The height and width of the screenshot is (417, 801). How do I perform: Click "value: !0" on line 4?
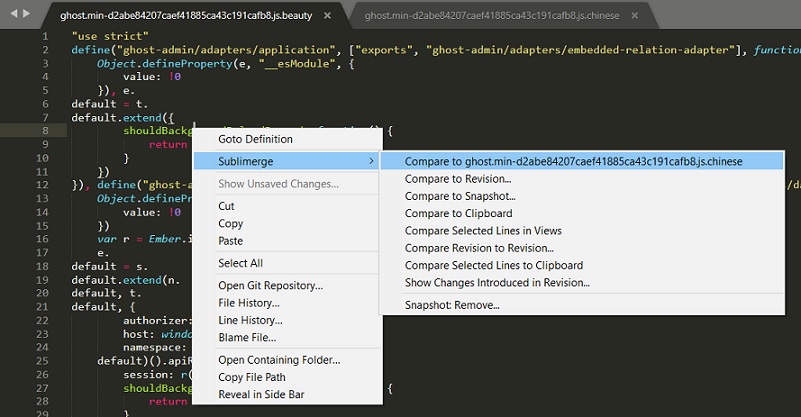pyautogui.click(x=152, y=77)
